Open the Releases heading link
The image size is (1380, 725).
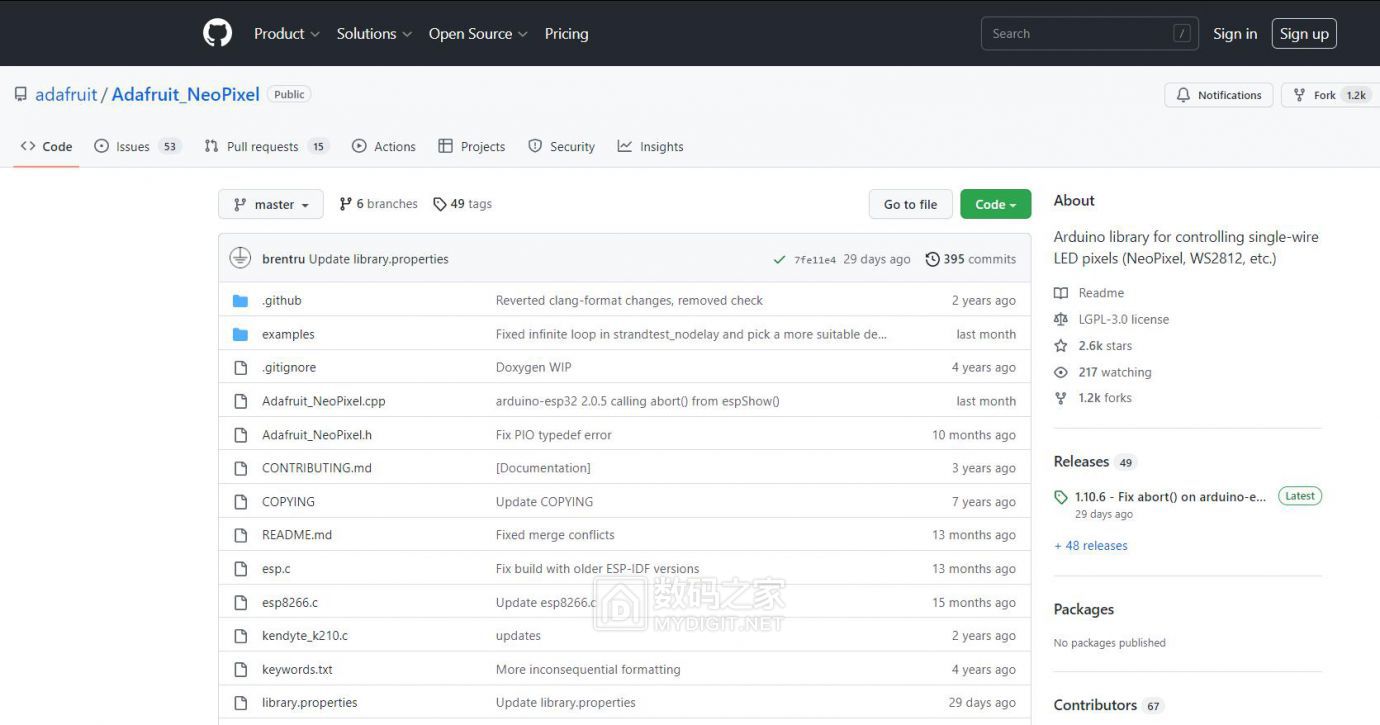click(x=1081, y=461)
